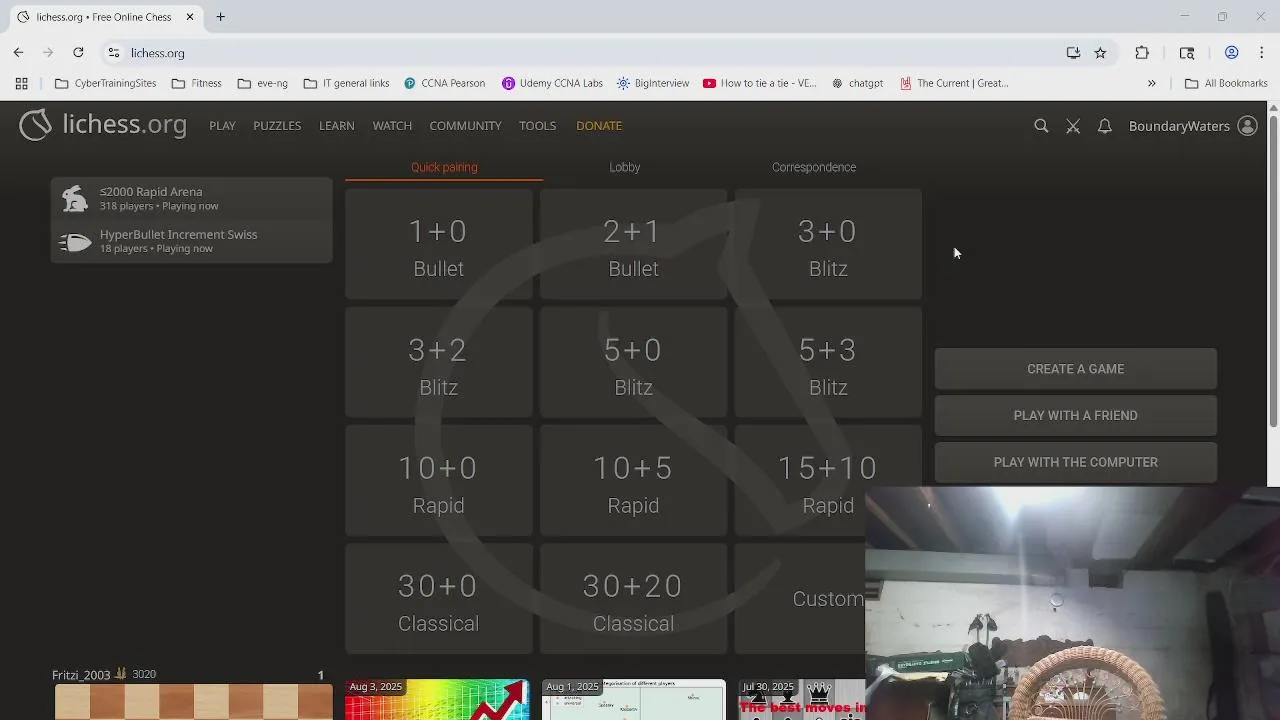Open the side panel icon in toolbar
Viewport: 1280px width, 720px height.
point(1187,53)
